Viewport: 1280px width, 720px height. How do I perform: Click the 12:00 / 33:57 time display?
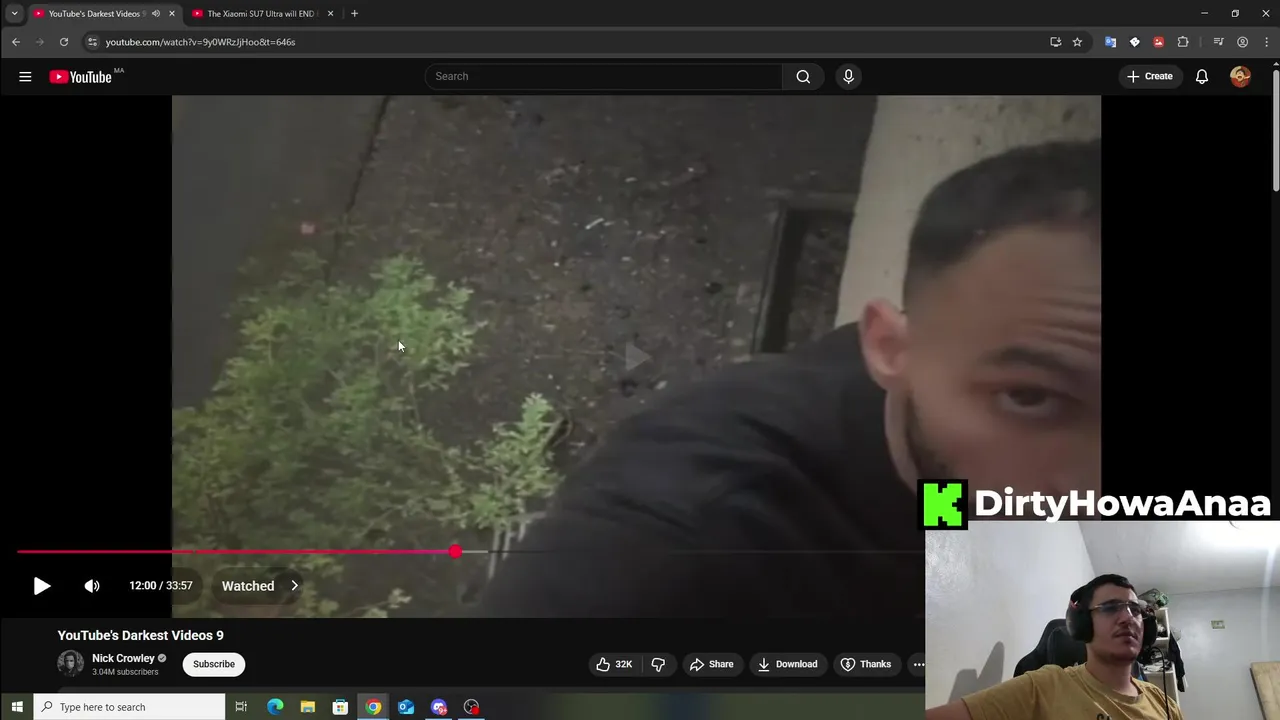160,586
